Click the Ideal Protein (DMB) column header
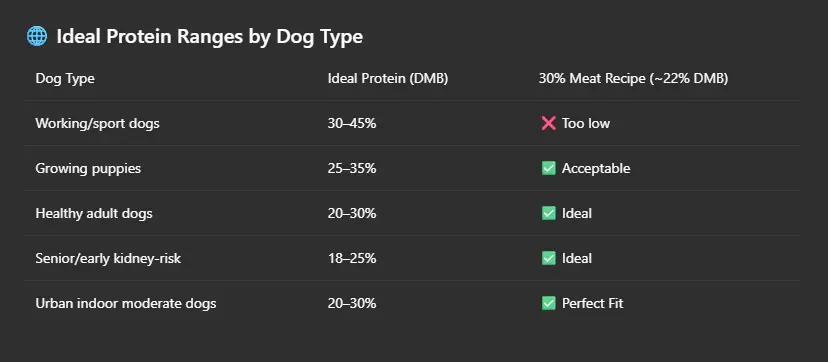828x362 pixels. pos(388,79)
